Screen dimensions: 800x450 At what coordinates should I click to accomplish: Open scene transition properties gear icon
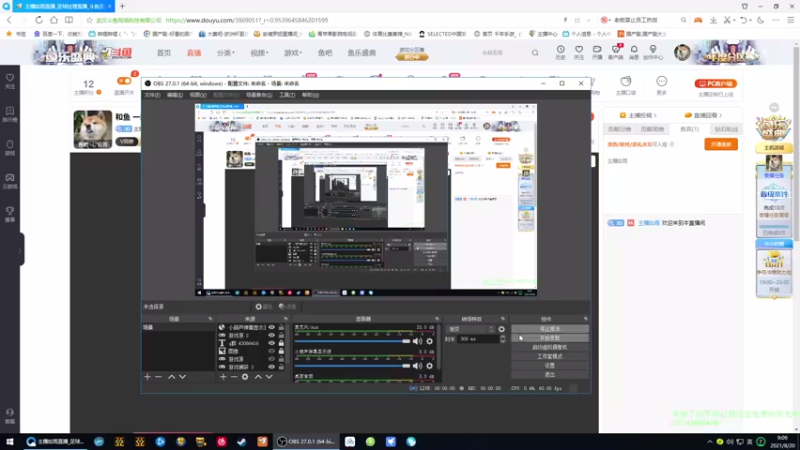[x=502, y=330]
